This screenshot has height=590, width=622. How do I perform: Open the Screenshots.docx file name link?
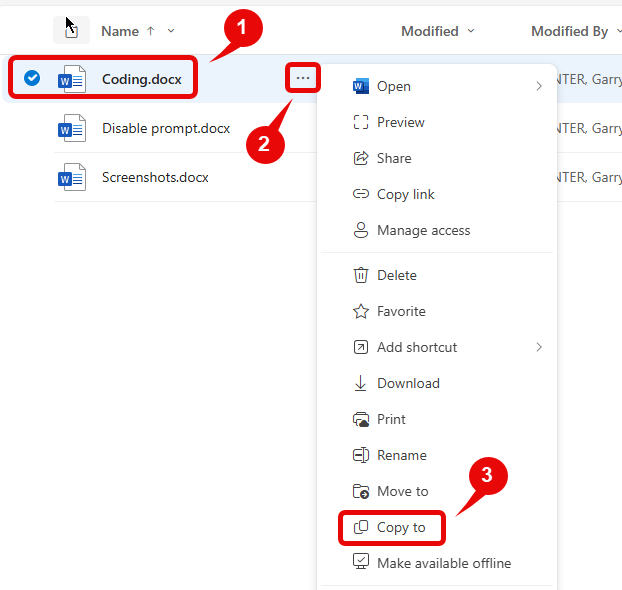155,178
